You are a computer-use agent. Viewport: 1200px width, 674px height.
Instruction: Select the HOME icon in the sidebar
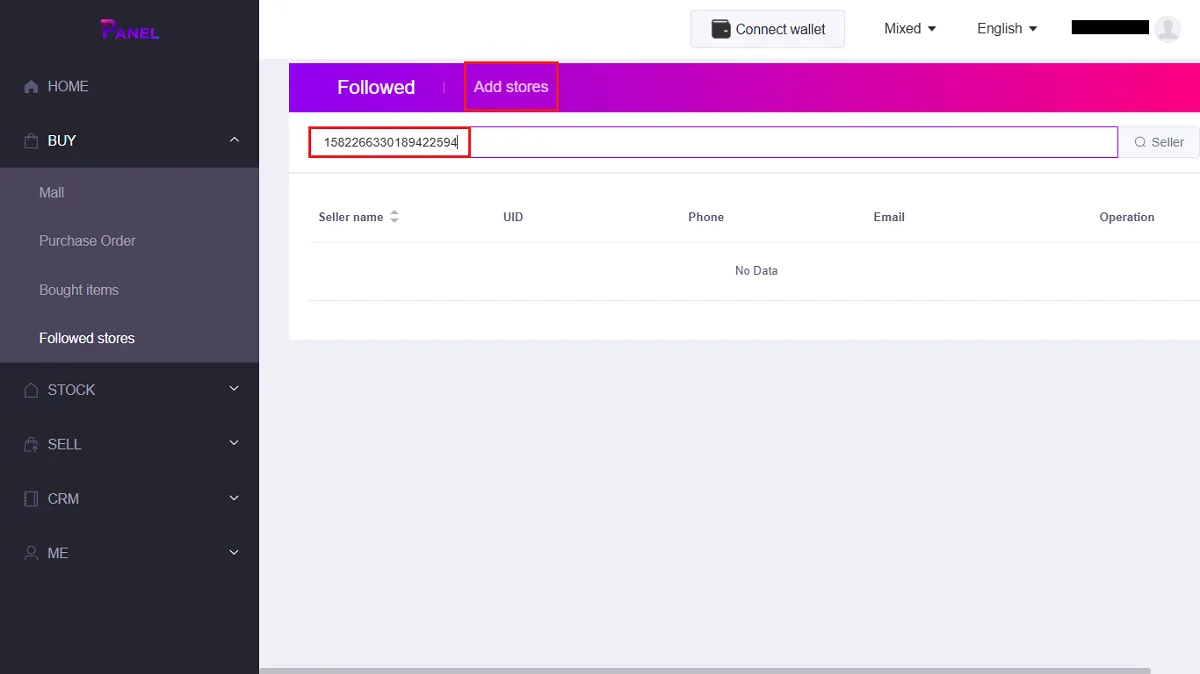click(31, 86)
